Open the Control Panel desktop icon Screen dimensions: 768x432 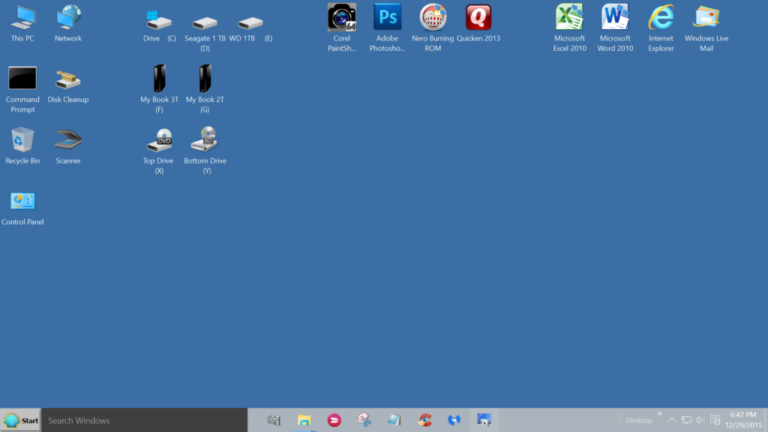(x=22, y=202)
